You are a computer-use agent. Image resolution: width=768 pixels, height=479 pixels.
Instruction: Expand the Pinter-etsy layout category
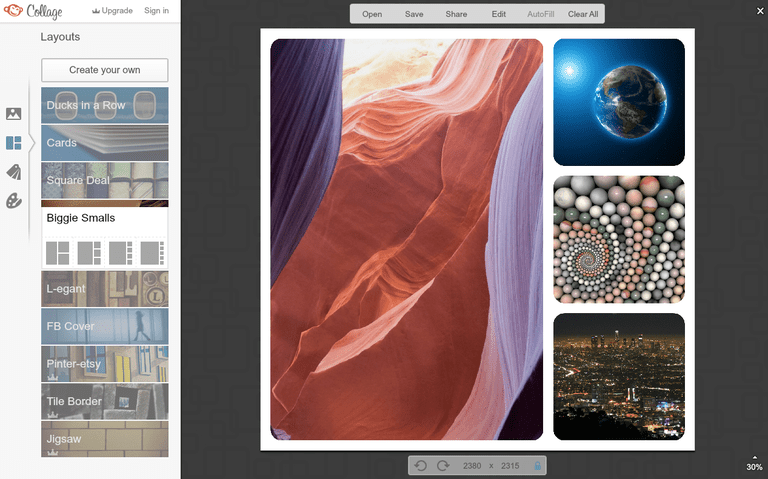point(105,364)
